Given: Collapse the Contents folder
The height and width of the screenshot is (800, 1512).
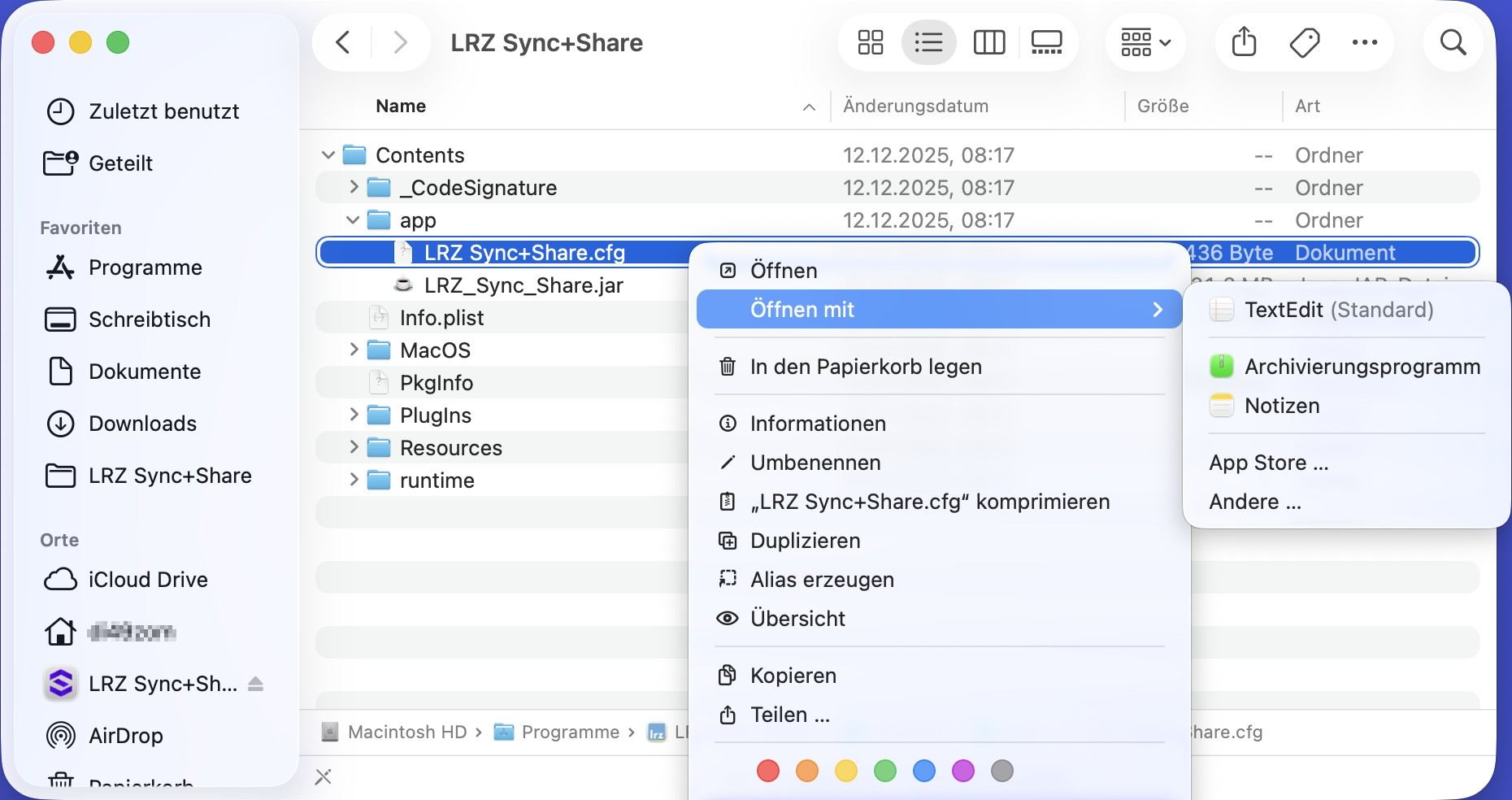Looking at the screenshot, I should point(328,155).
